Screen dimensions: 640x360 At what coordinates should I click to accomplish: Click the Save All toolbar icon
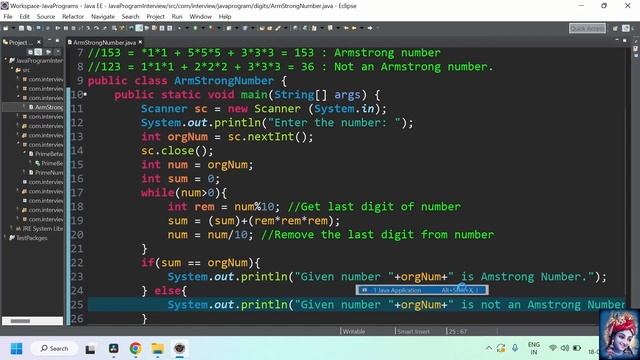29,28
